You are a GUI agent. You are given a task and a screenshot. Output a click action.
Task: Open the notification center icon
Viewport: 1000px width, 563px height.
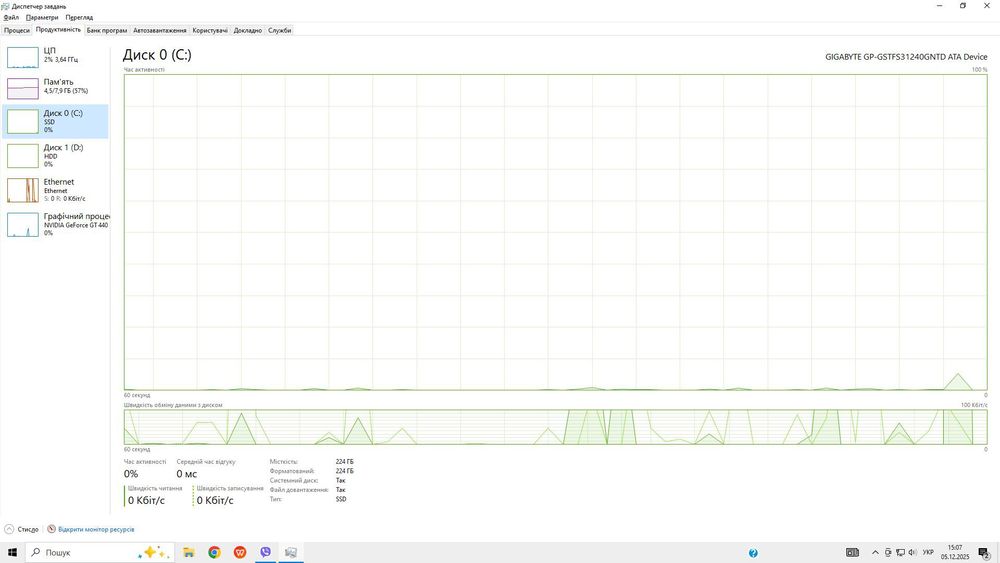pyautogui.click(x=984, y=553)
